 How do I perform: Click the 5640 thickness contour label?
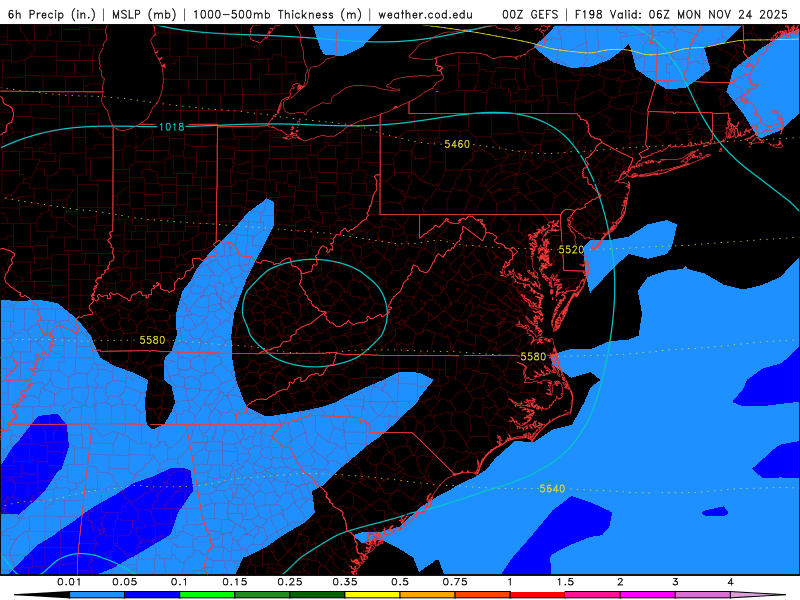tap(552, 489)
